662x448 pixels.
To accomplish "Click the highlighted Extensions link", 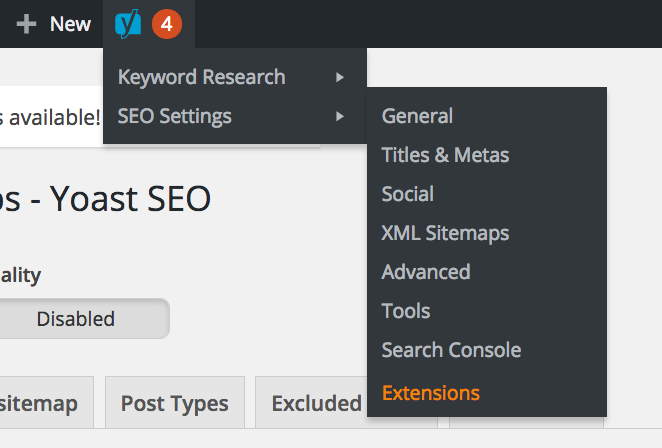I will click(430, 392).
